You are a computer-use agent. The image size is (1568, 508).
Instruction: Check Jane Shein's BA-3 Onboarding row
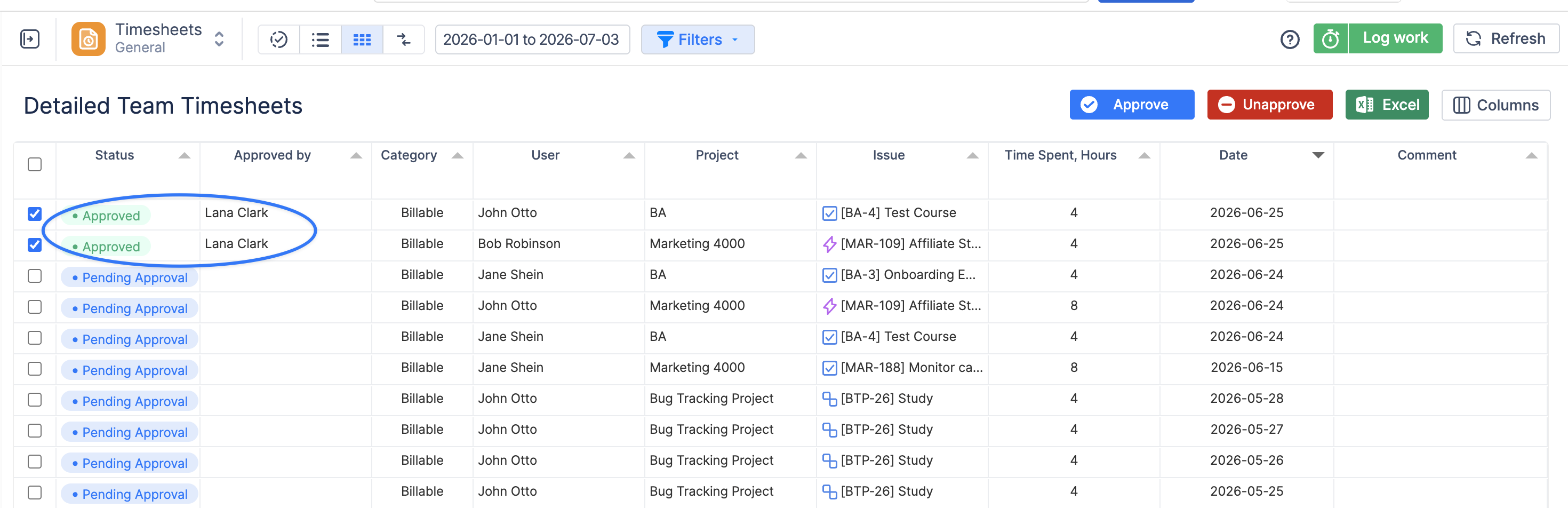click(35, 276)
